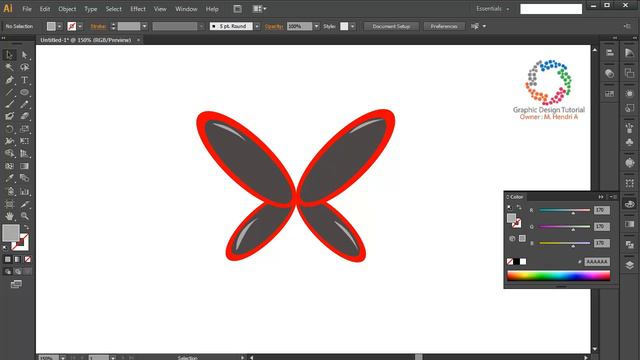Enable Draw Behind mode
The image size is (640, 360).
(x=18, y=271)
